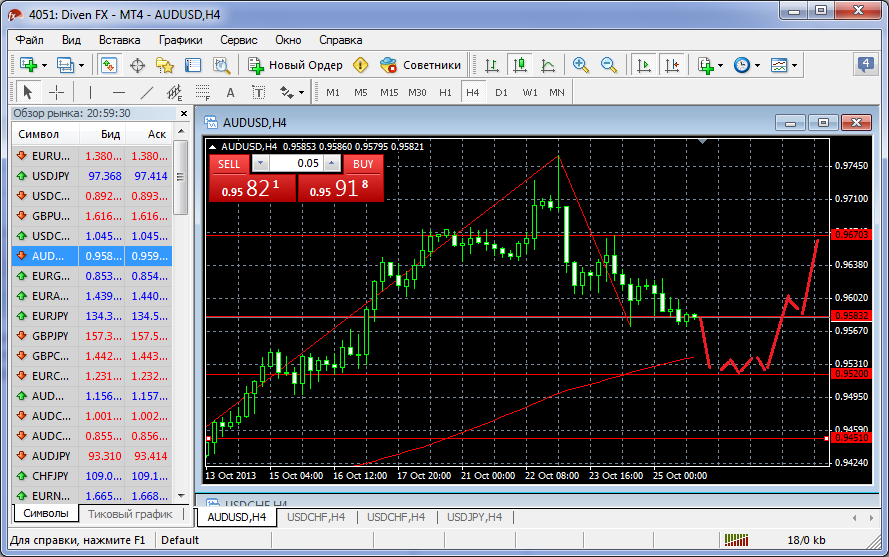This screenshot has width=889, height=557.
Task: Expand the indicators dropdown arrow
Action: point(721,65)
